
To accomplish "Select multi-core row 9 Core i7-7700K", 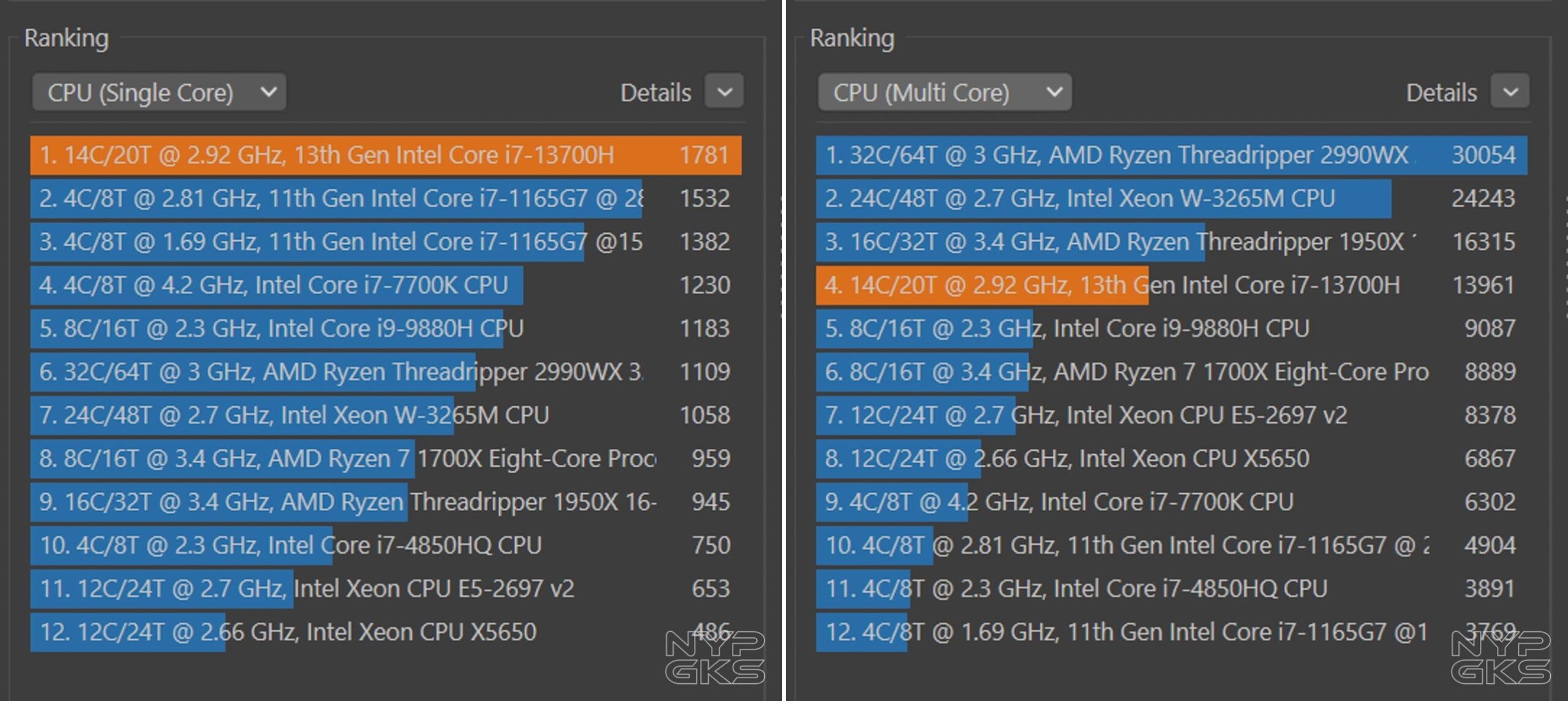I will tap(1172, 502).
